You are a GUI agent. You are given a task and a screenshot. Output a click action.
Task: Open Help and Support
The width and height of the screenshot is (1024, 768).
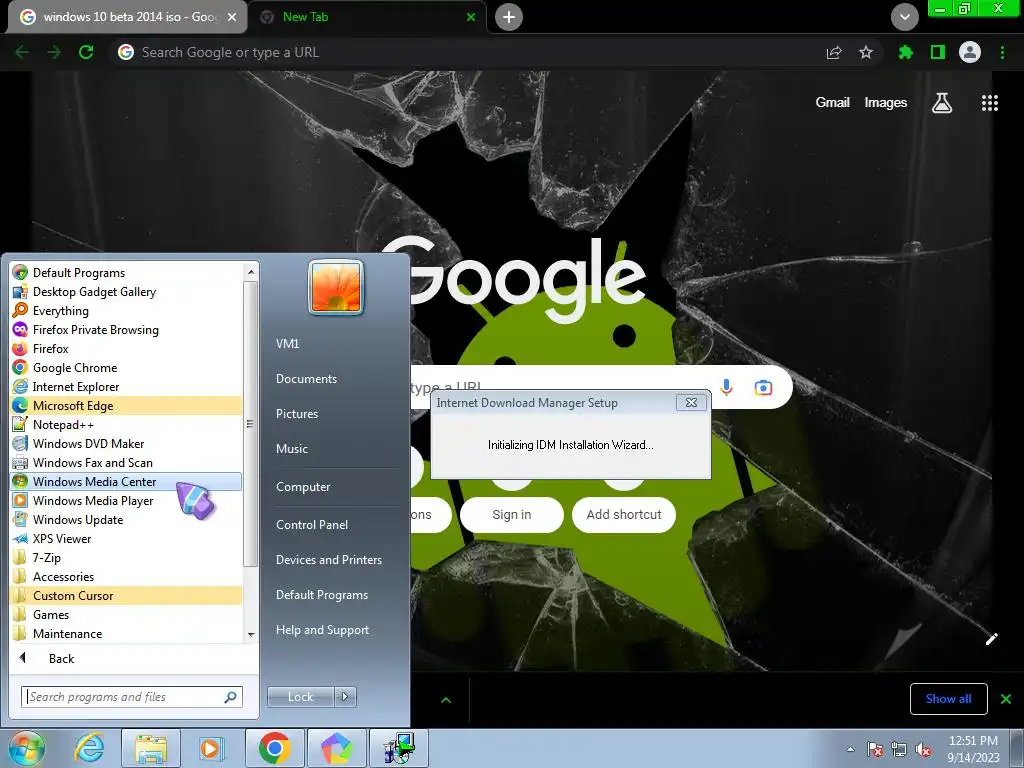(x=322, y=630)
